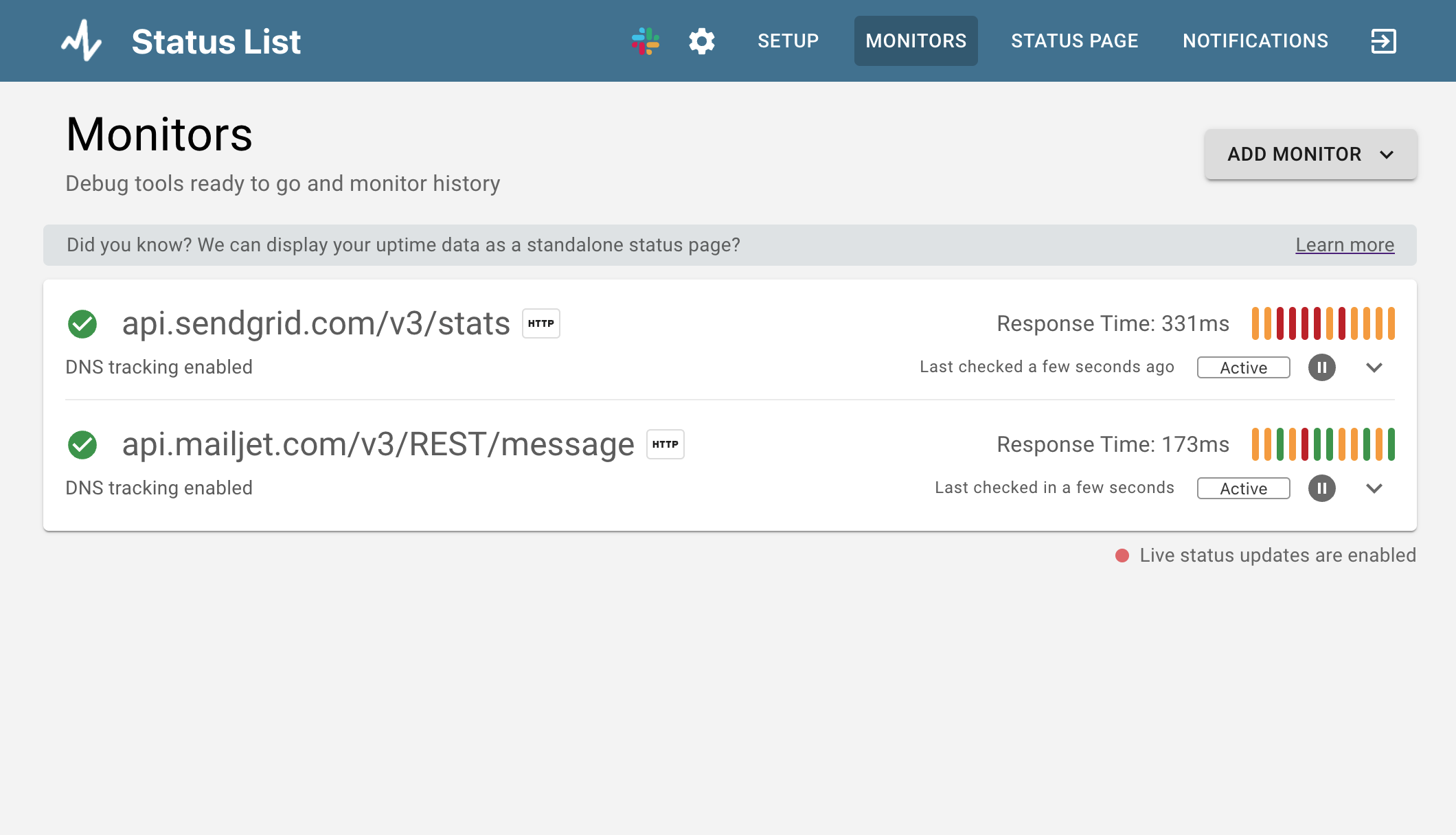Open the Status Page tab
Viewport: 1456px width, 835px height.
point(1075,41)
